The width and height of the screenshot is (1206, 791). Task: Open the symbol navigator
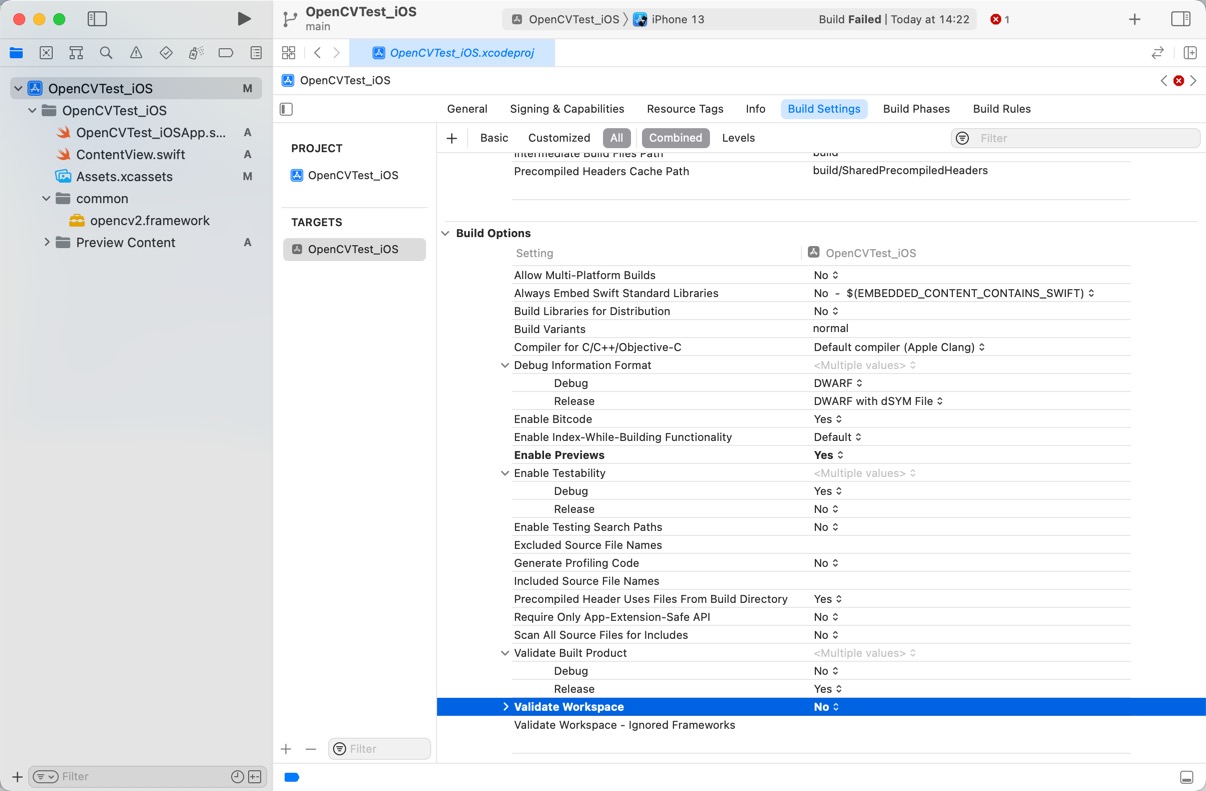tap(76, 53)
